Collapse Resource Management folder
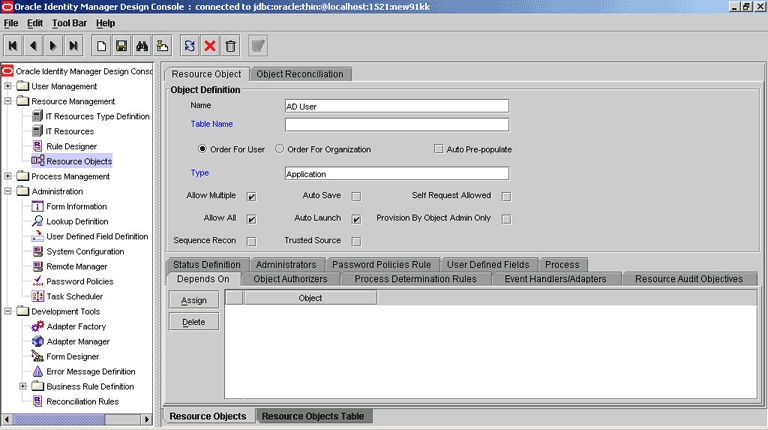768x430 pixels. [8, 101]
